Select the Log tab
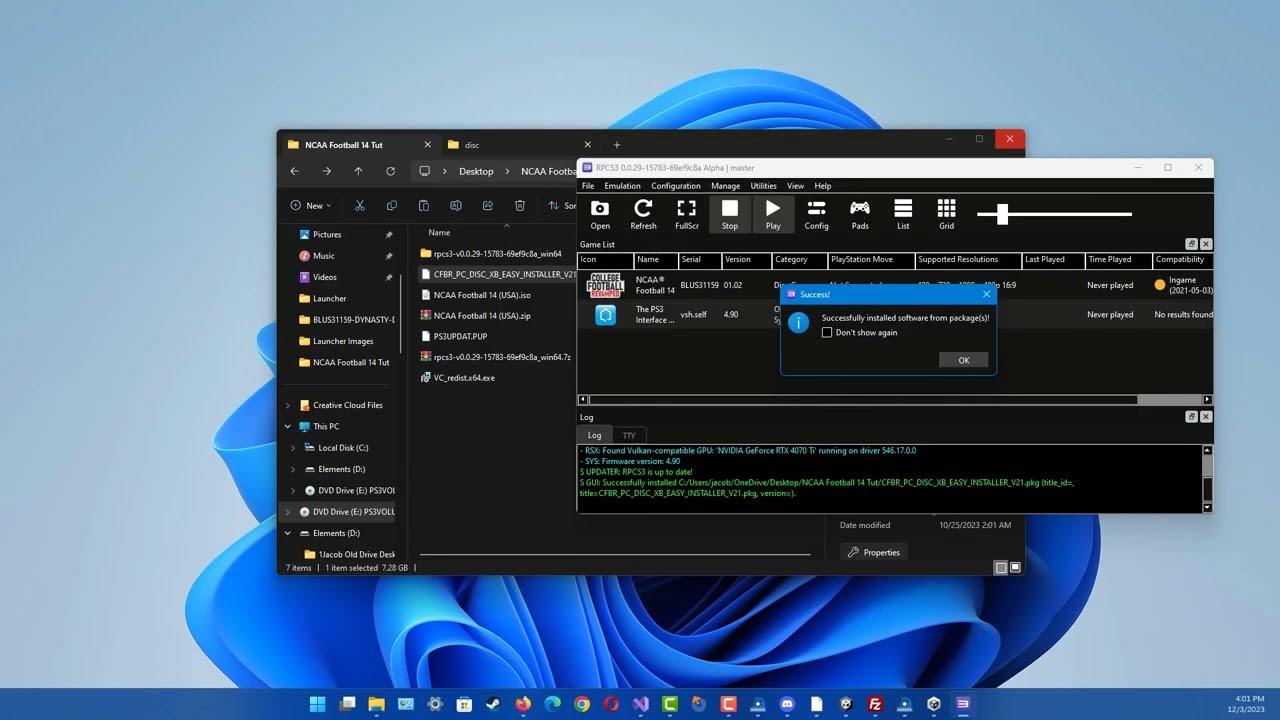The width and height of the screenshot is (1280, 720). click(x=594, y=435)
